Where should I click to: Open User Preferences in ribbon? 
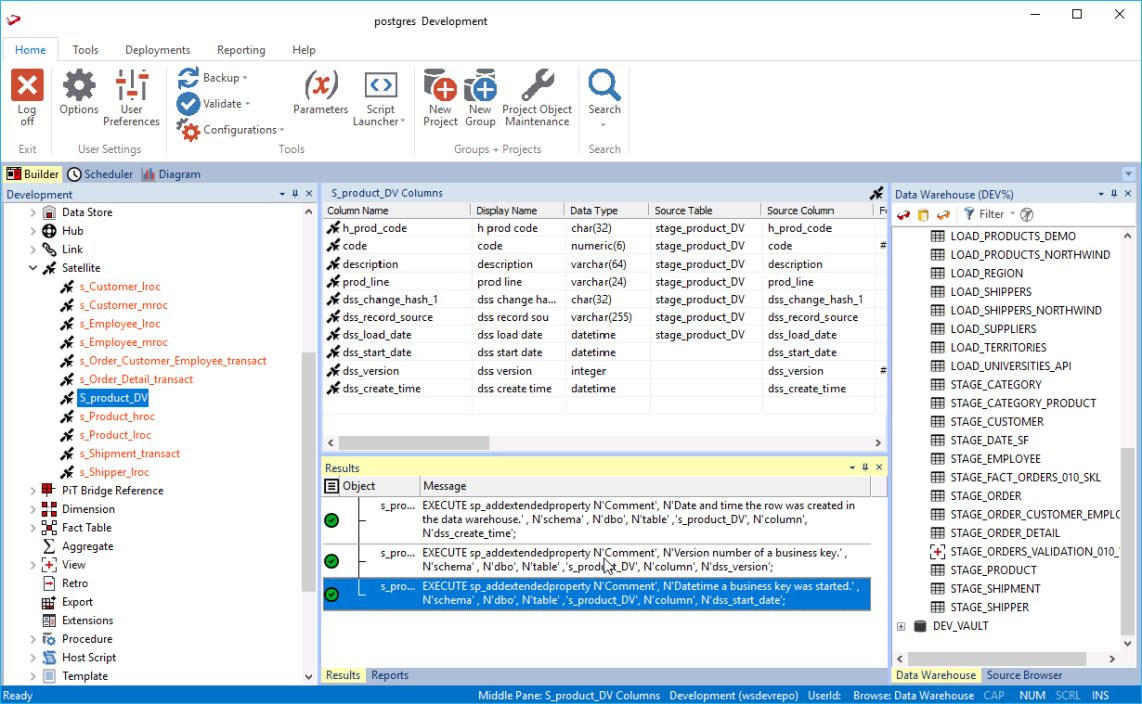click(x=131, y=88)
